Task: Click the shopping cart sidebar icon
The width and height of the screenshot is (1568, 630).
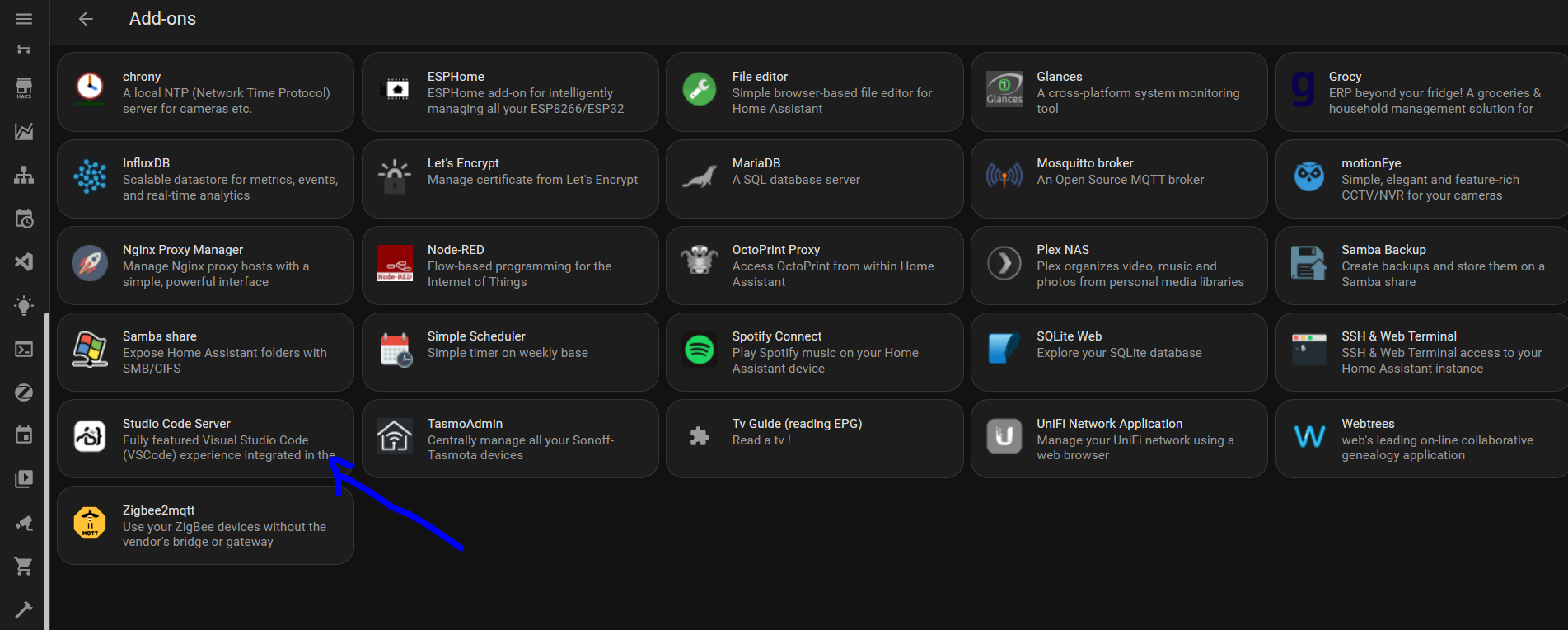Action: [x=24, y=566]
